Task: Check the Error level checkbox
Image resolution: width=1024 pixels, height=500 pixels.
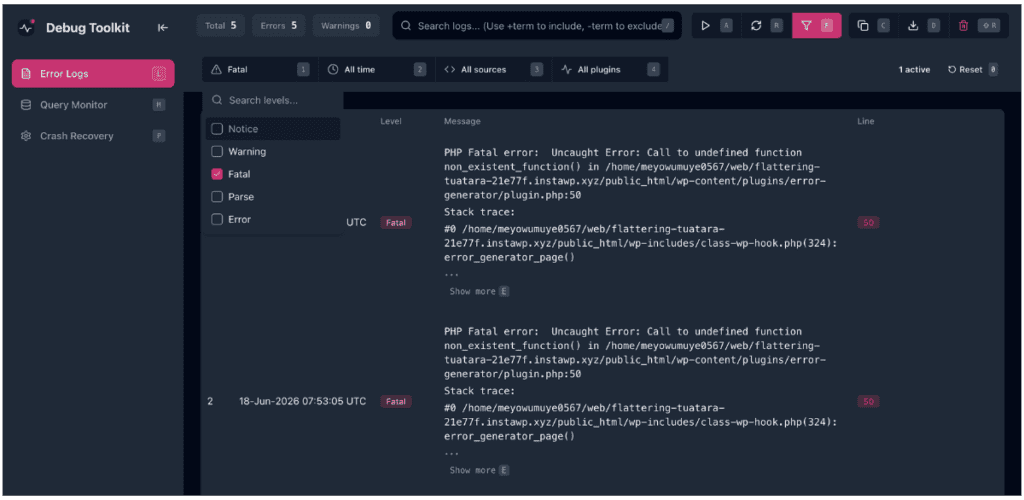Action: (x=217, y=219)
